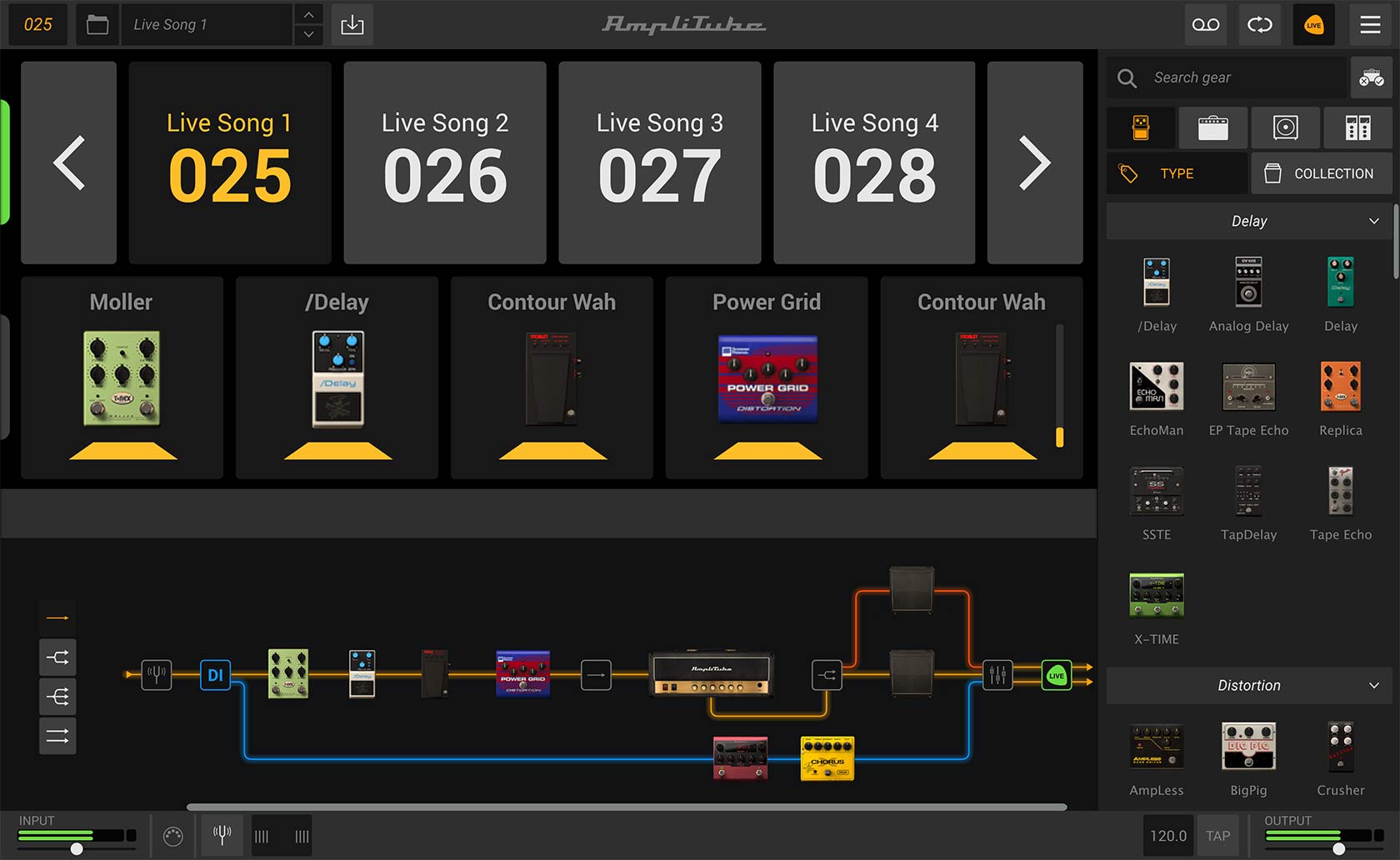Viewport: 1400px width, 860px height.
Task: Click the tuner block in signal chain
Action: click(156, 674)
